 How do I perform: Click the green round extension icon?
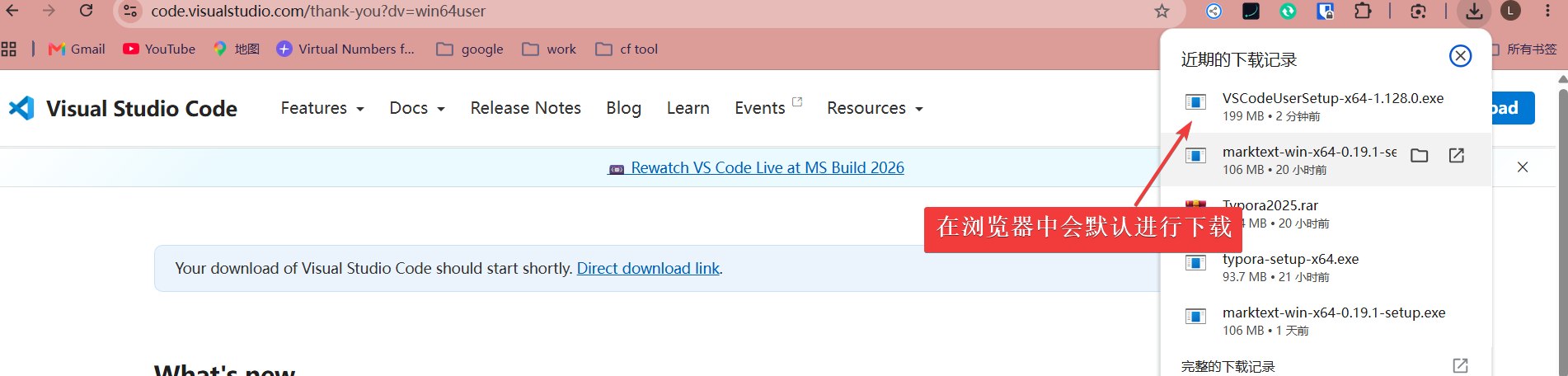point(1288,11)
